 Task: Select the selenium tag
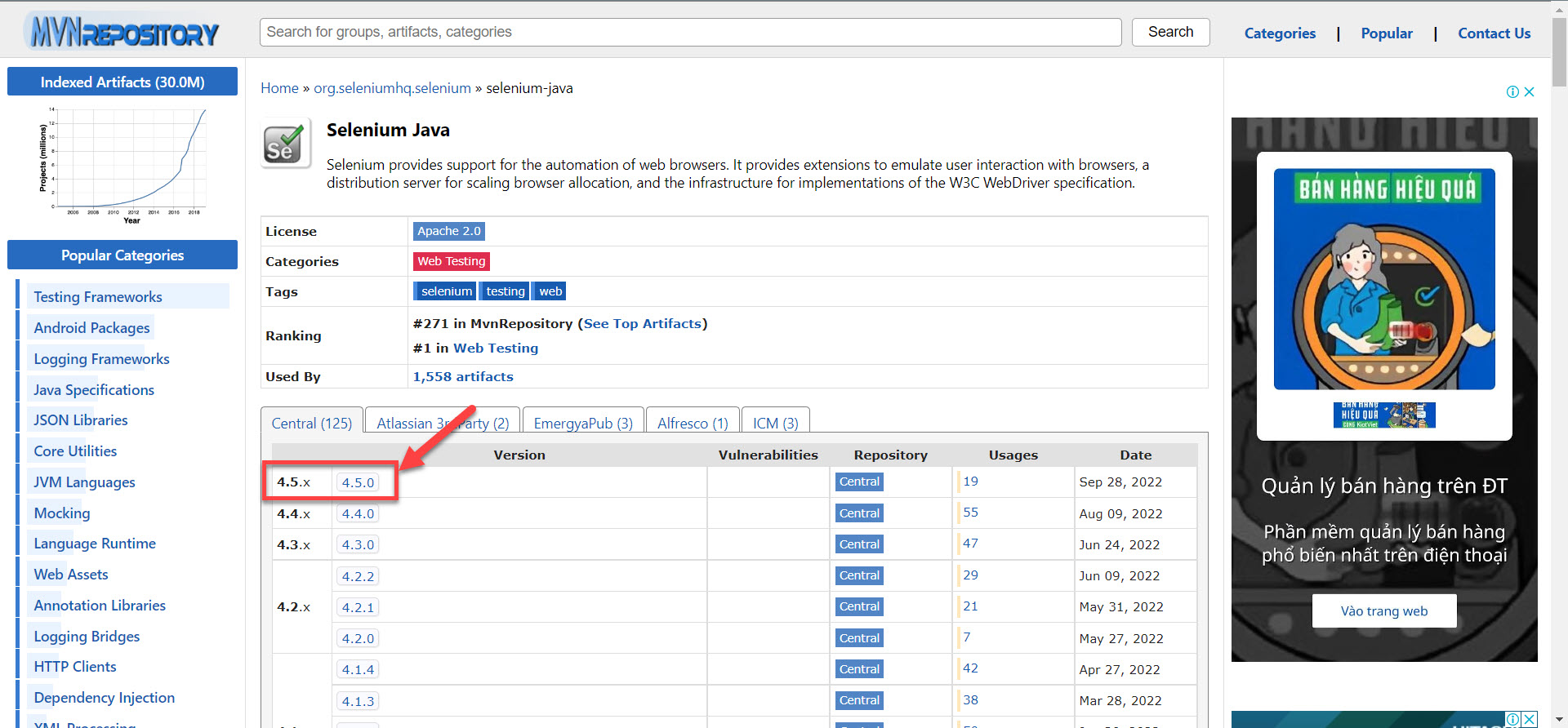coord(446,291)
